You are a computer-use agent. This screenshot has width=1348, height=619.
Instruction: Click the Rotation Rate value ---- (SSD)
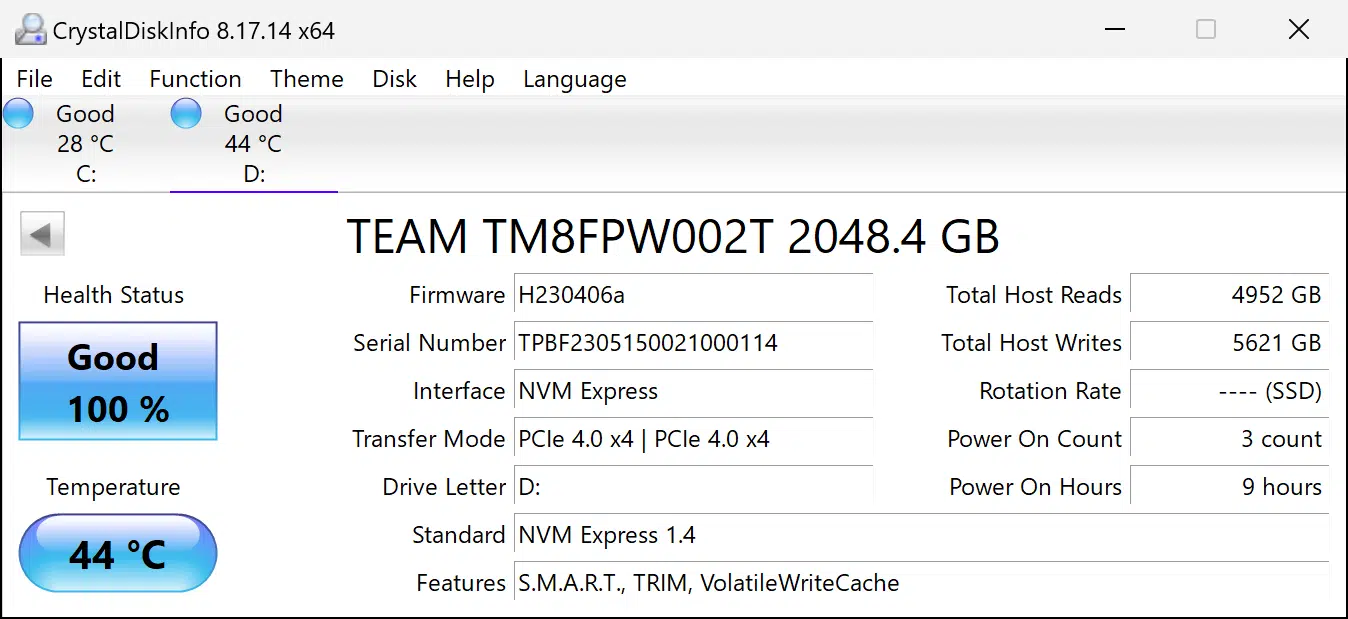pyautogui.click(x=1229, y=391)
